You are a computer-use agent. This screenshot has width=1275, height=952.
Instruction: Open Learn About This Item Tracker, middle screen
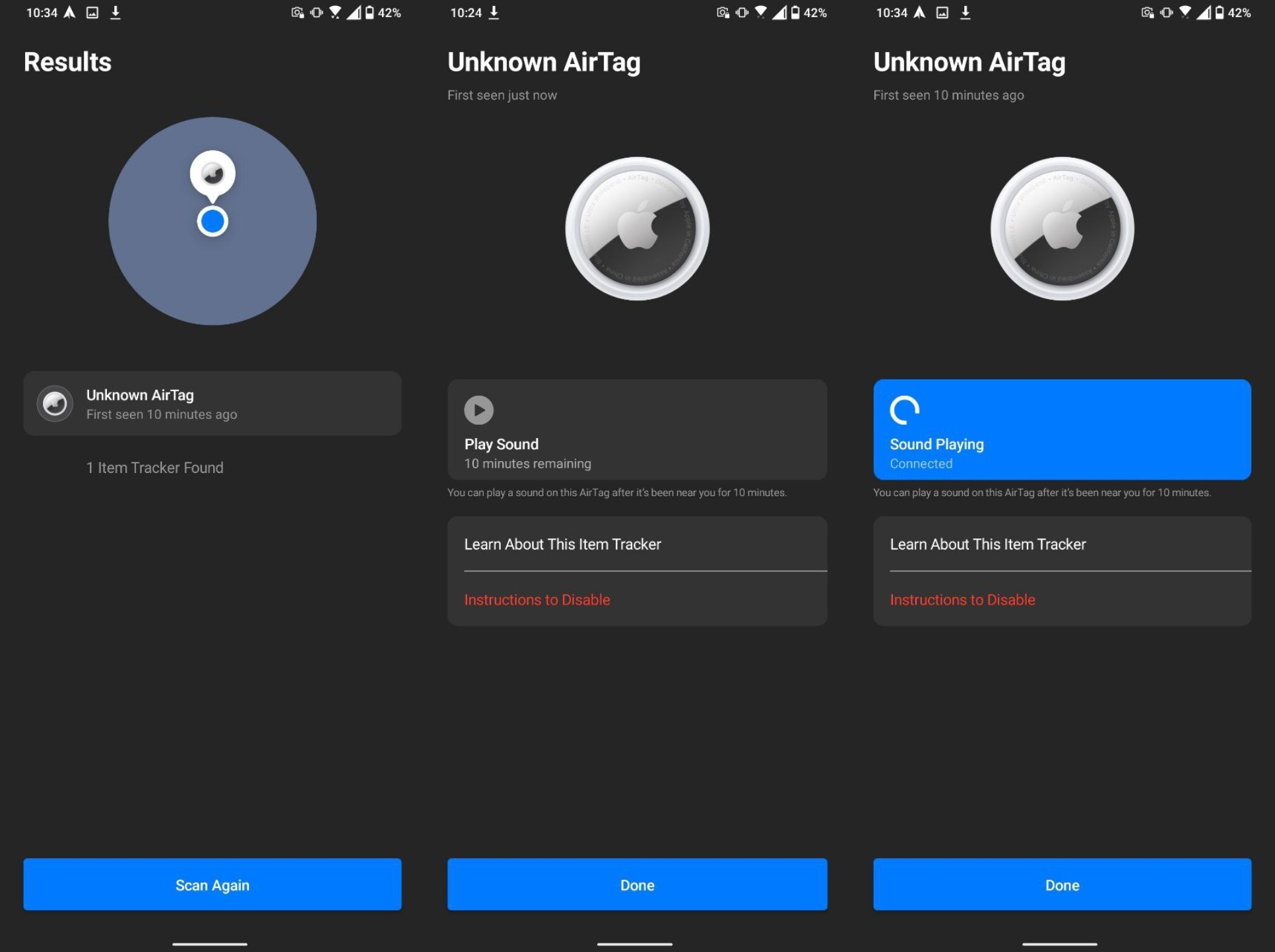coord(637,544)
